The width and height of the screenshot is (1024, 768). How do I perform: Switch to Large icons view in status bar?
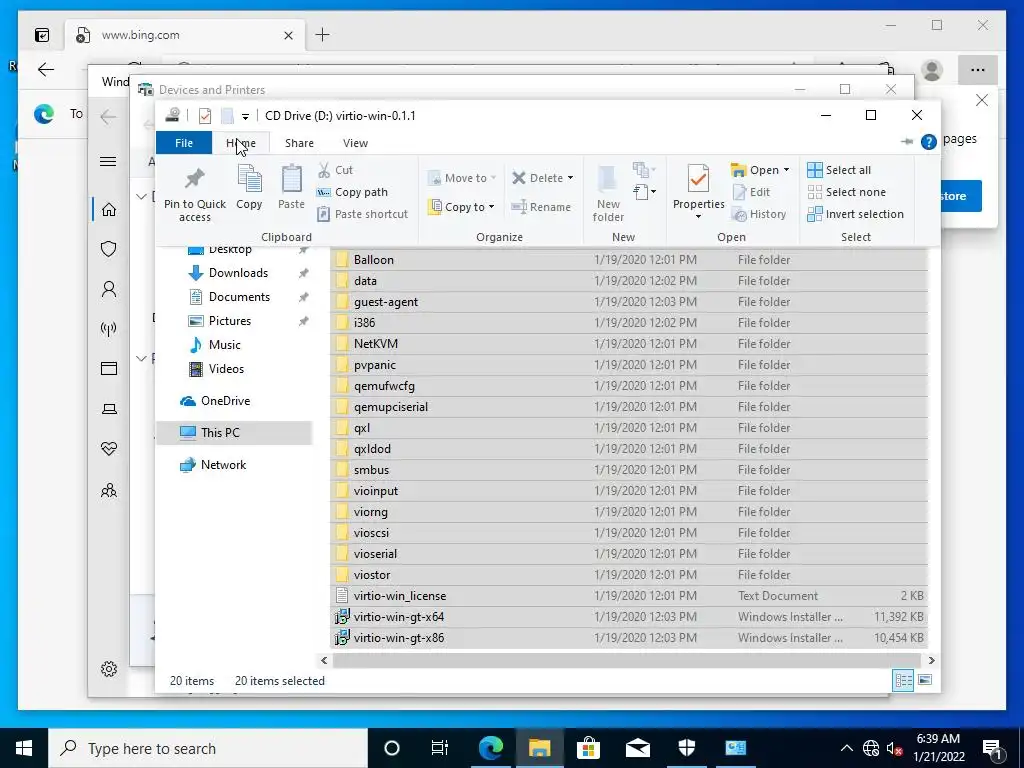point(925,680)
